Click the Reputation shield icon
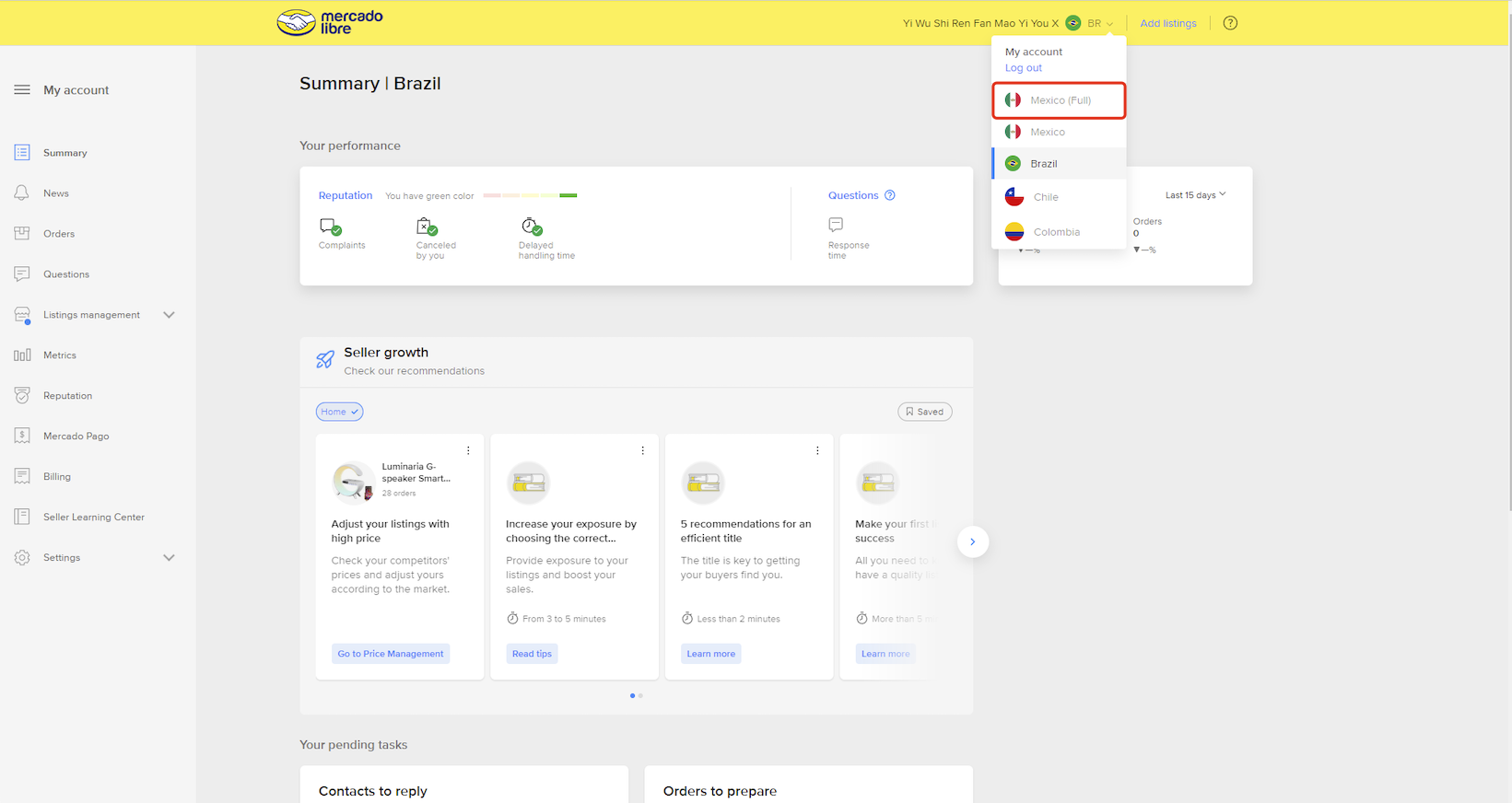1512x803 pixels. click(22, 396)
